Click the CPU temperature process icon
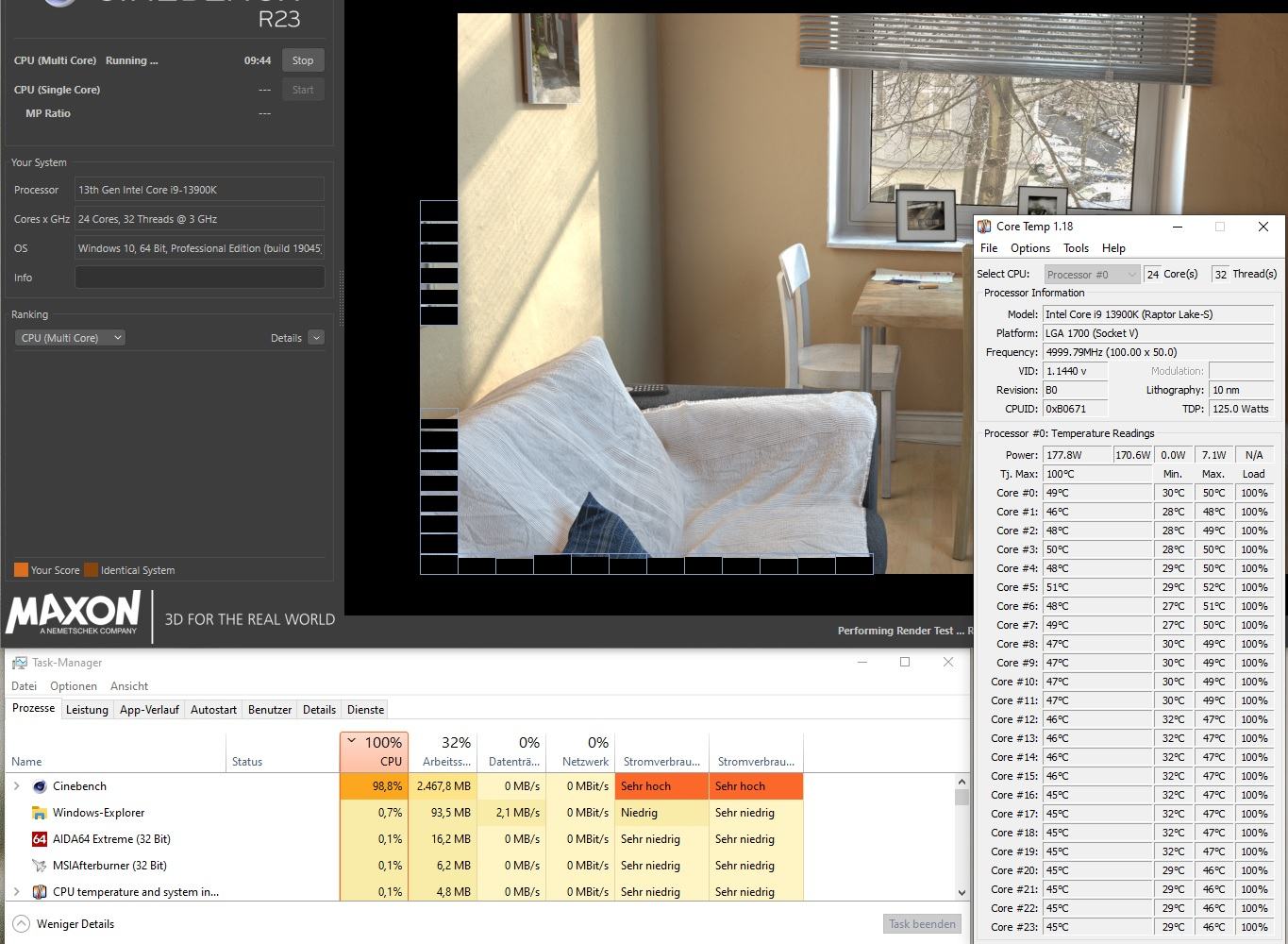This screenshot has width=1288, height=944. 40,892
